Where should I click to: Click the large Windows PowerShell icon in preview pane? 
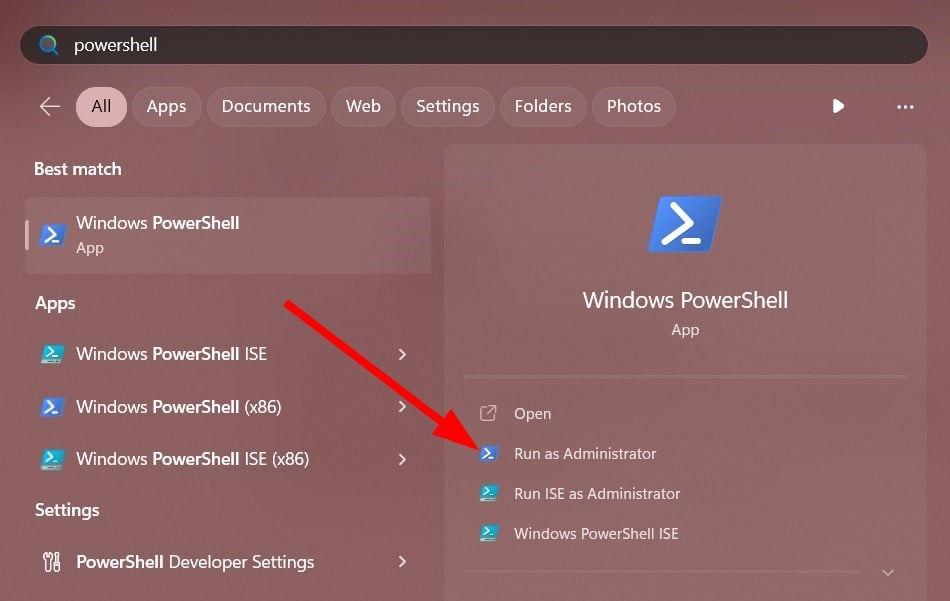pyautogui.click(x=685, y=224)
